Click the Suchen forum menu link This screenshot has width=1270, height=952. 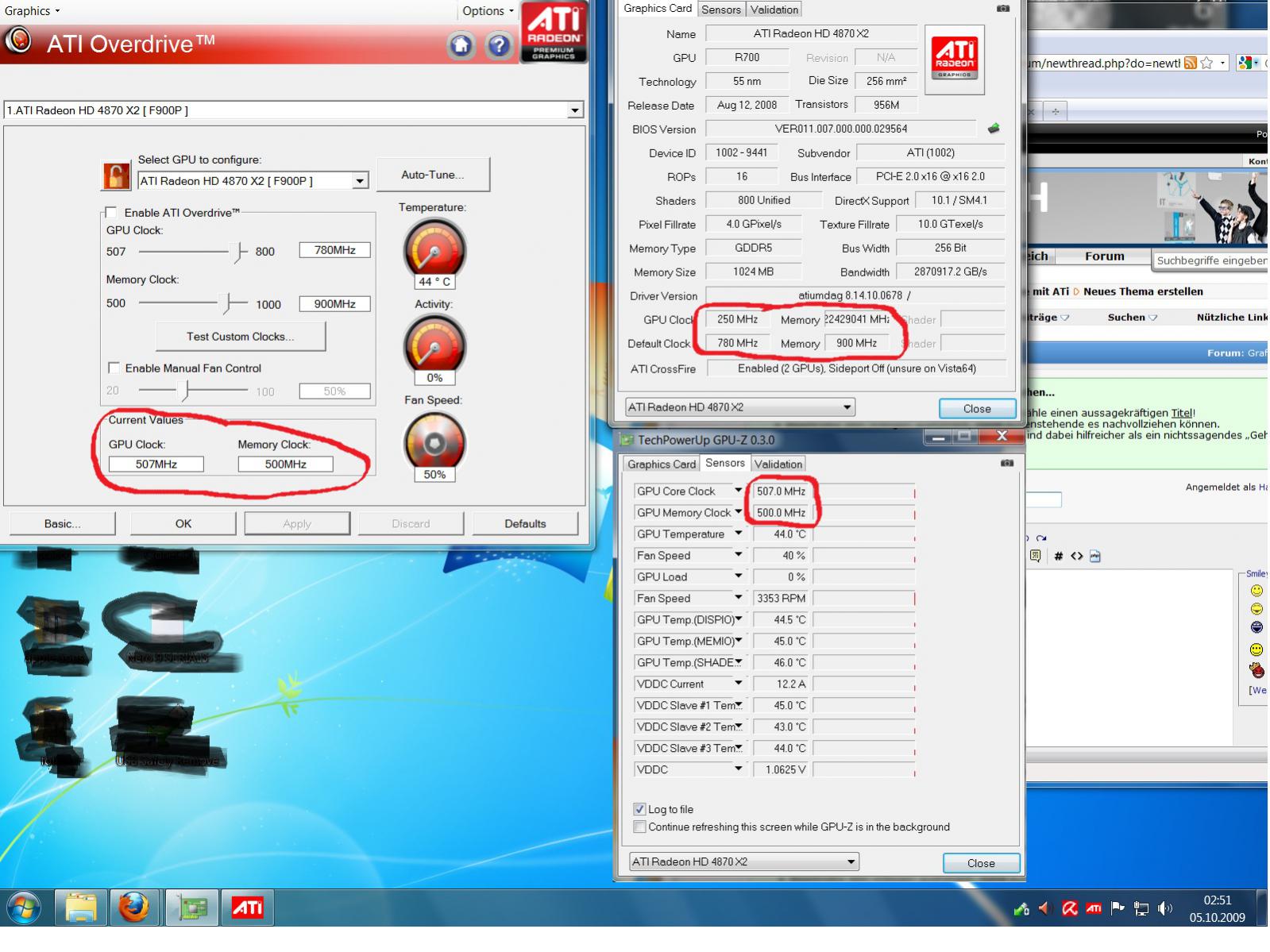pos(1132,317)
